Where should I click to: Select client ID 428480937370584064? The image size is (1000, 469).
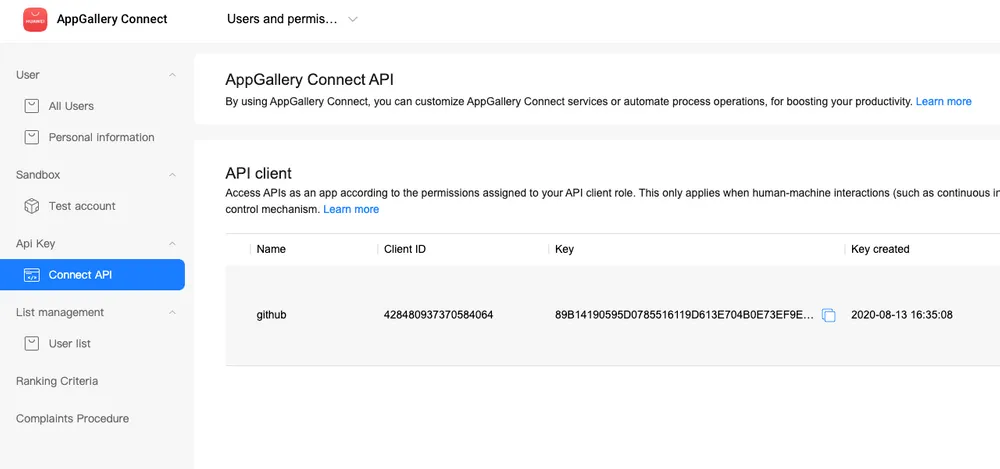[x=438, y=315]
